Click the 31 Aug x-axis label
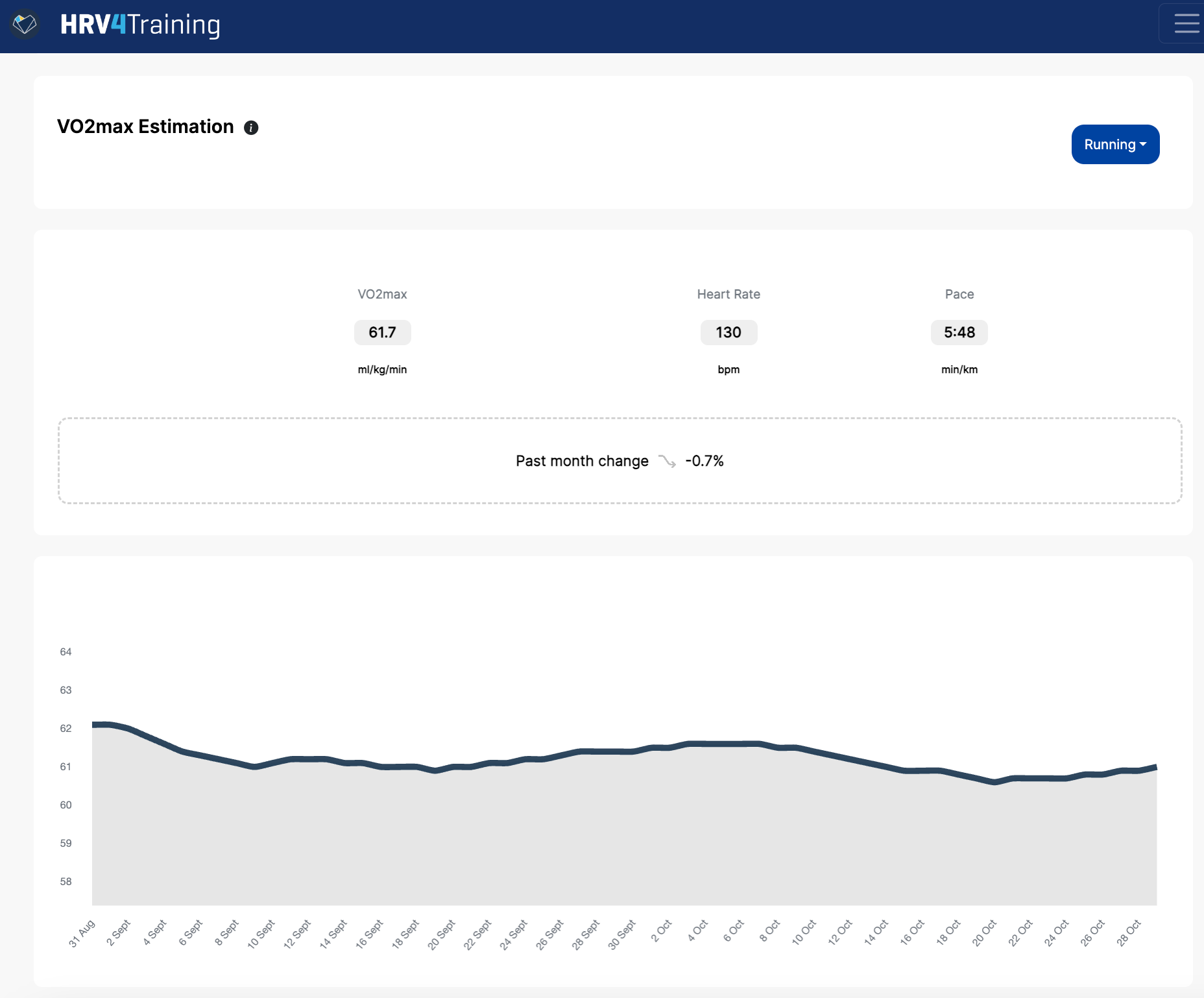 click(x=82, y=934)
